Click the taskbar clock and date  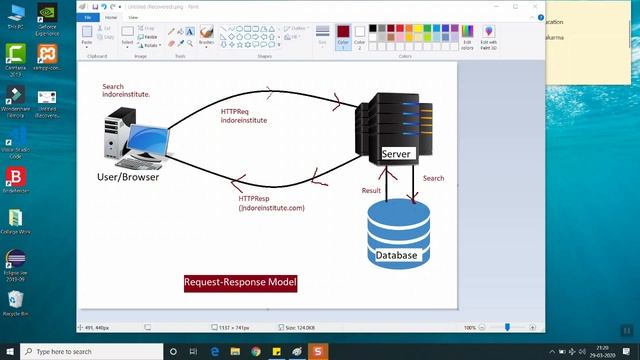(x=602, y=351)
